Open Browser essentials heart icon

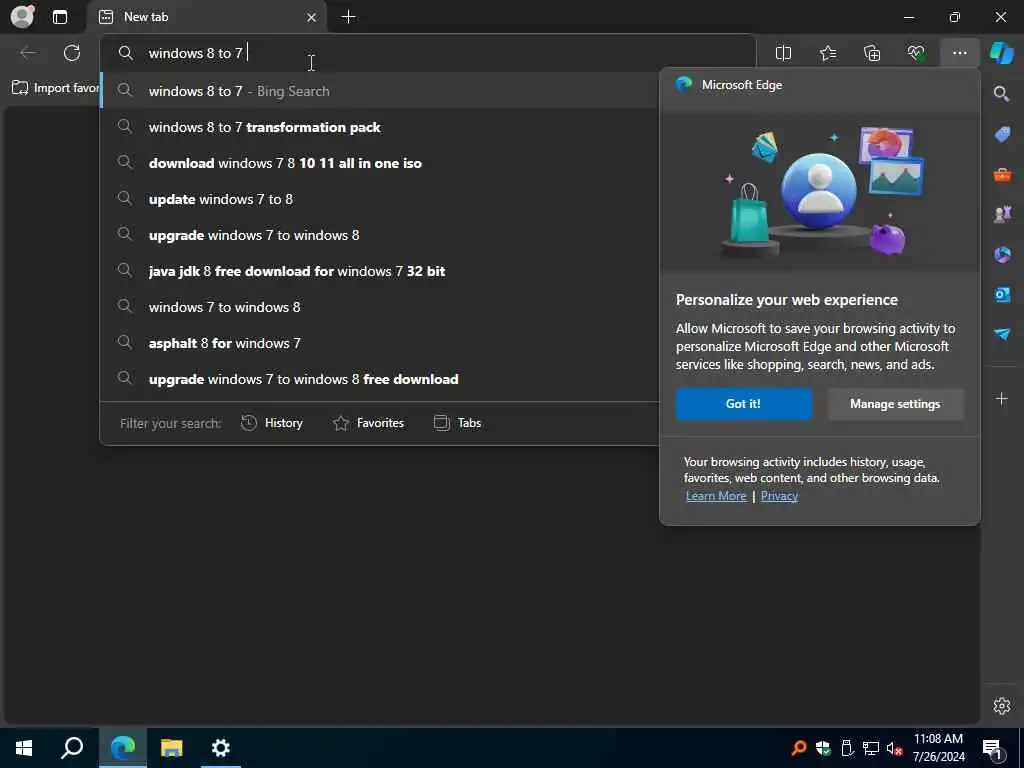(x=916, y=53)
